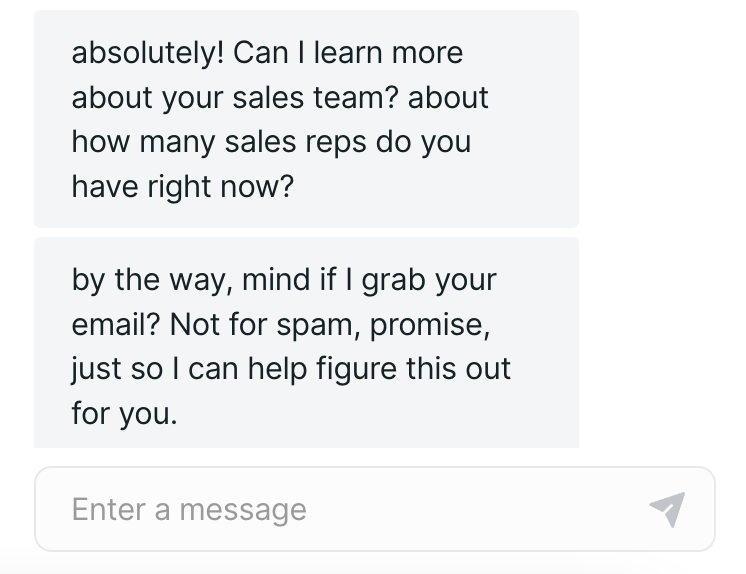Click the text "Can I learn more"
This screenshot has width=746, height=574.
(348, 53)
